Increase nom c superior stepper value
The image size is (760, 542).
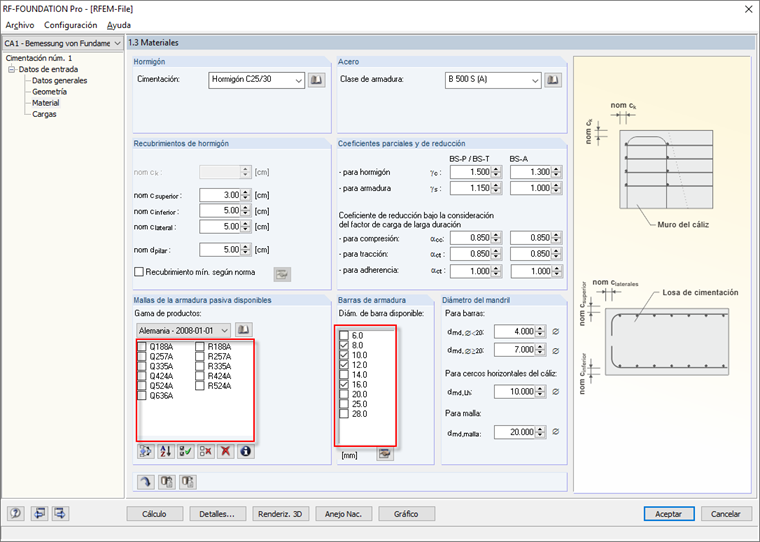point(245,192)
